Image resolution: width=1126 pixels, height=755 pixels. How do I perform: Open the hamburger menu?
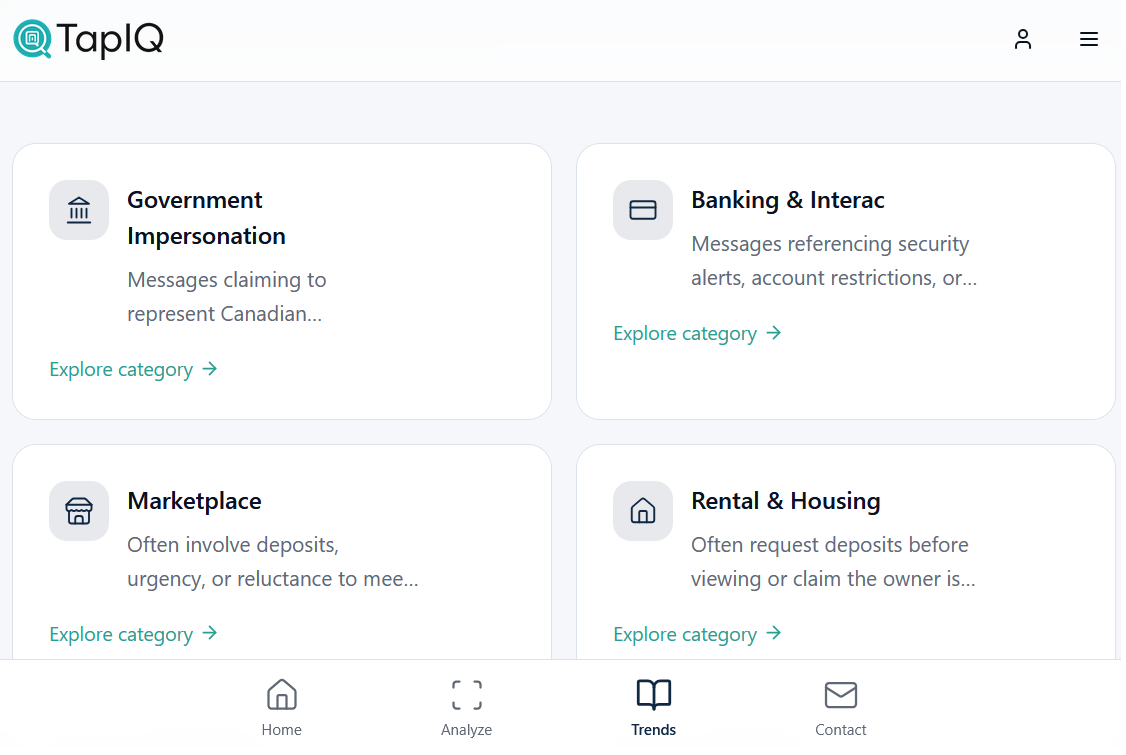(x=1089, y=39)
